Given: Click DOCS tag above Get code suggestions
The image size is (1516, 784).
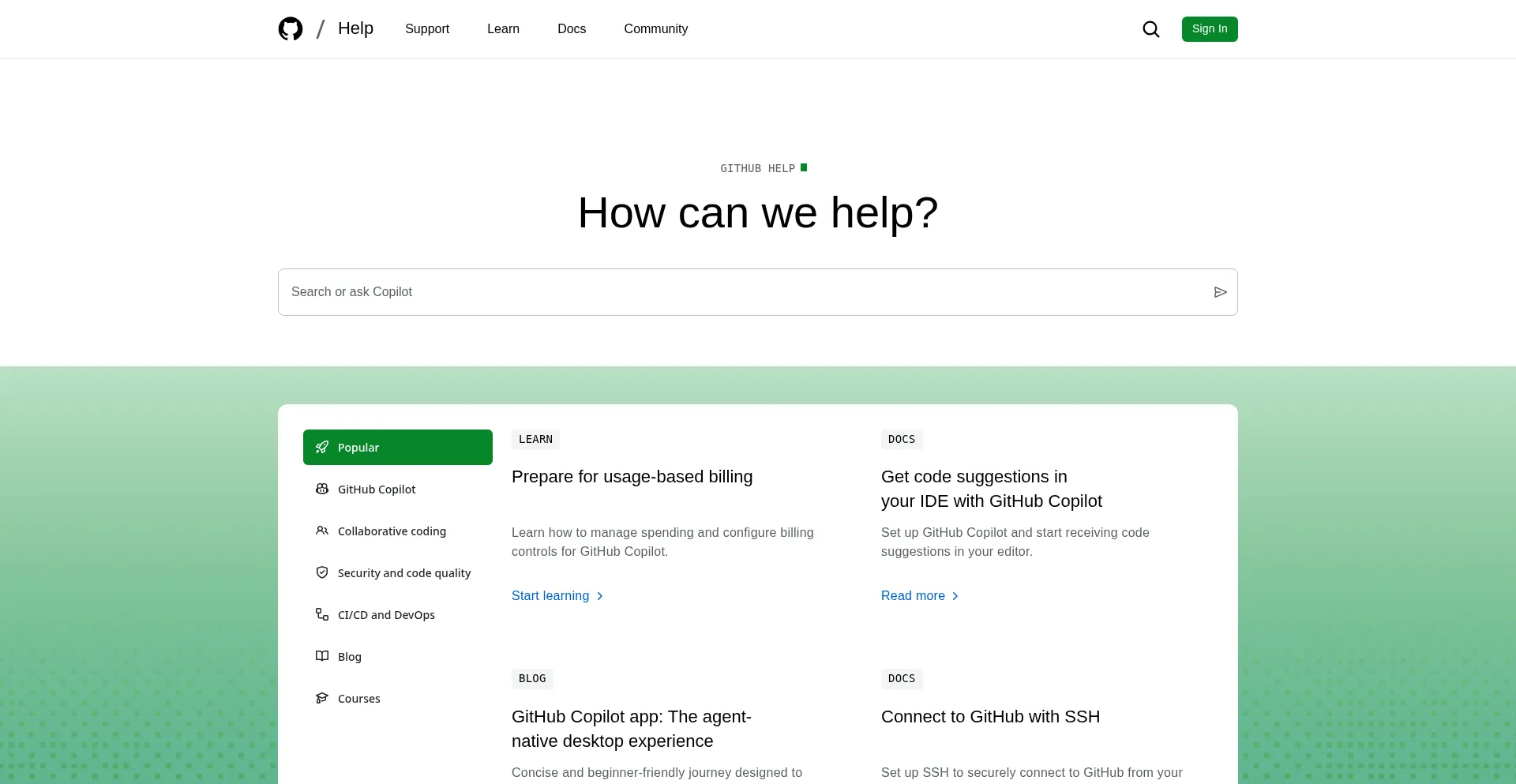Looking at the screenshot, I should 902,440.
